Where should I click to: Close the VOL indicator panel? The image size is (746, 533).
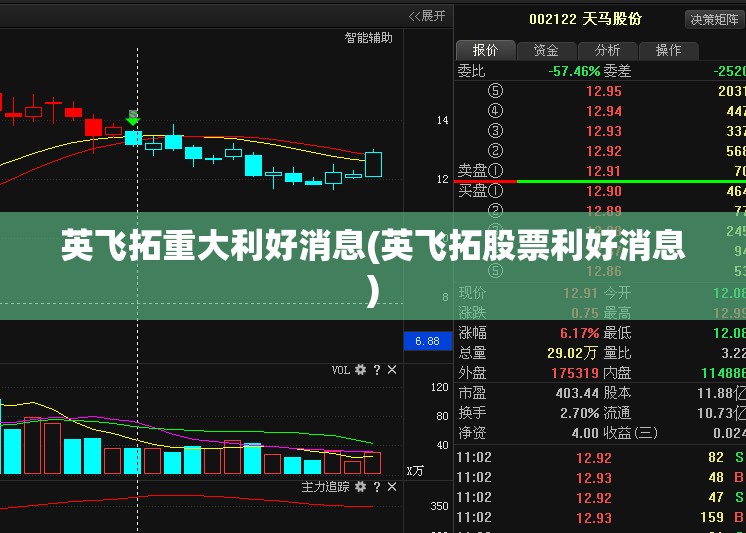tap(392, 370)
